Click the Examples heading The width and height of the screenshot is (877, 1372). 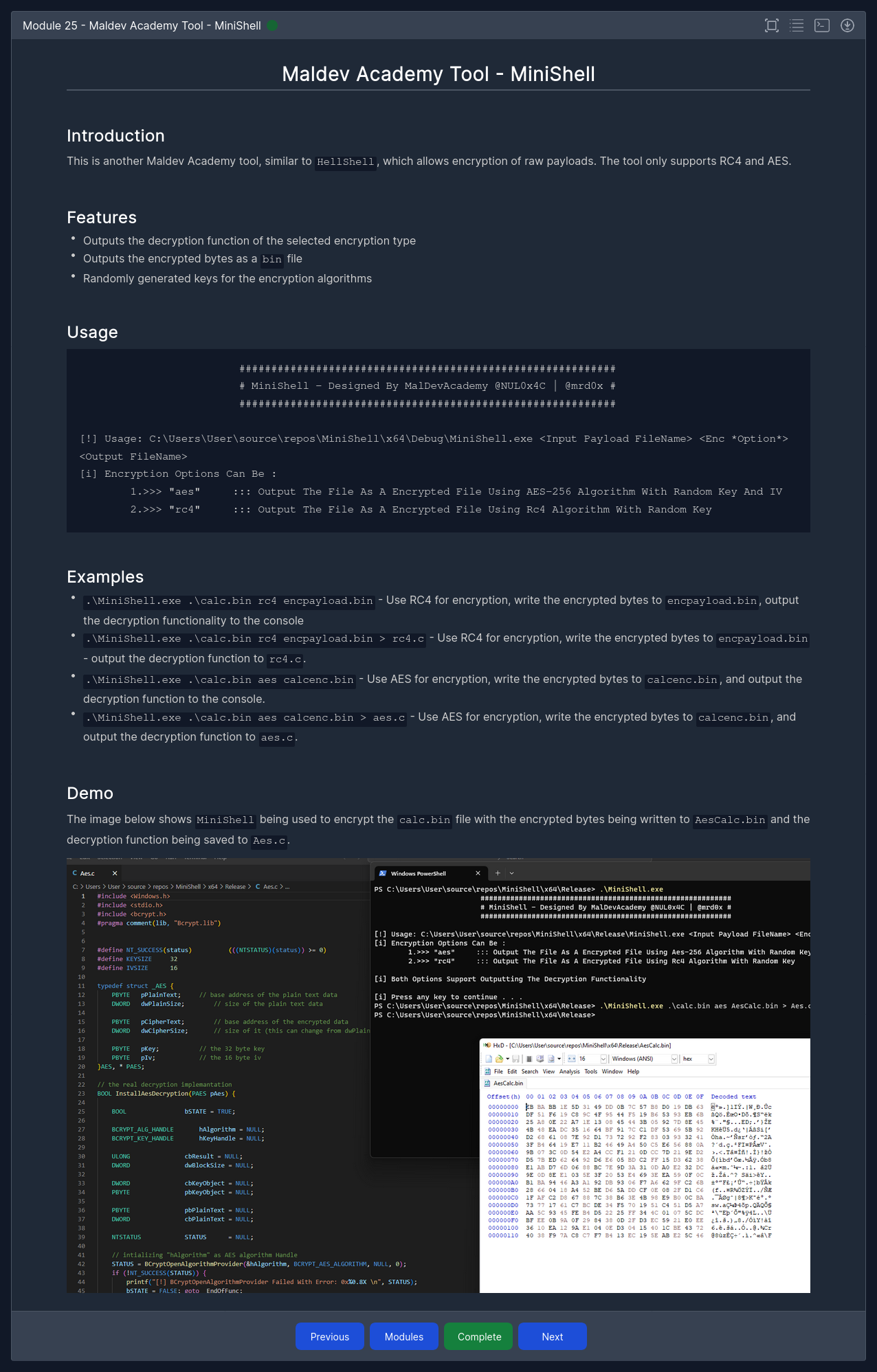(x=105, y=576)
